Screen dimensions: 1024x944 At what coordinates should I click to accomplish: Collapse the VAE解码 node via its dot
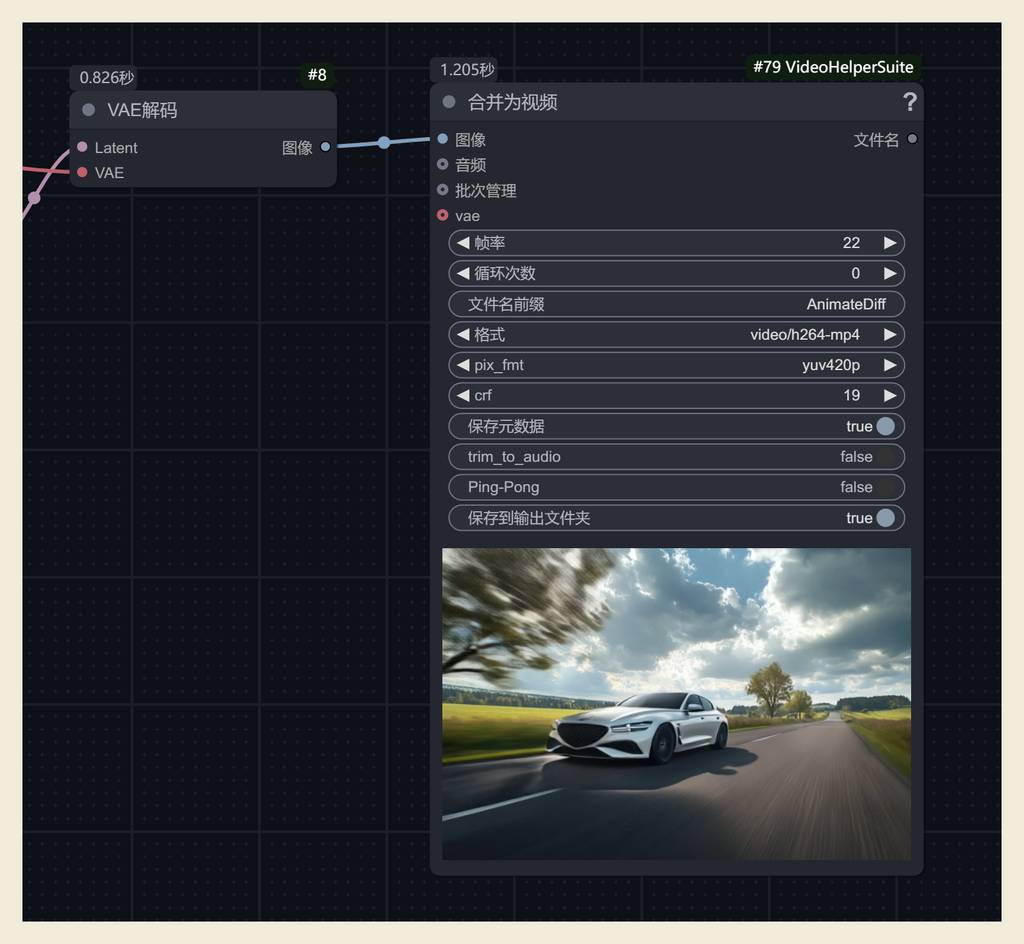pyautogui.click(x=89, y=110)
